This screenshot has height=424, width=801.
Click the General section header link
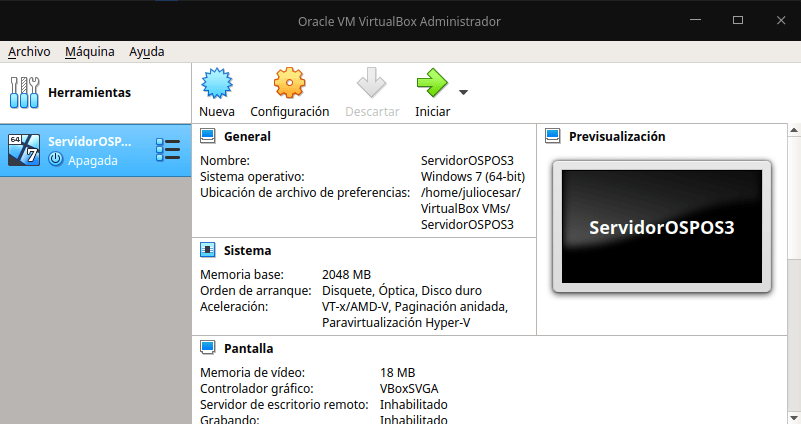tap(247, 136)
